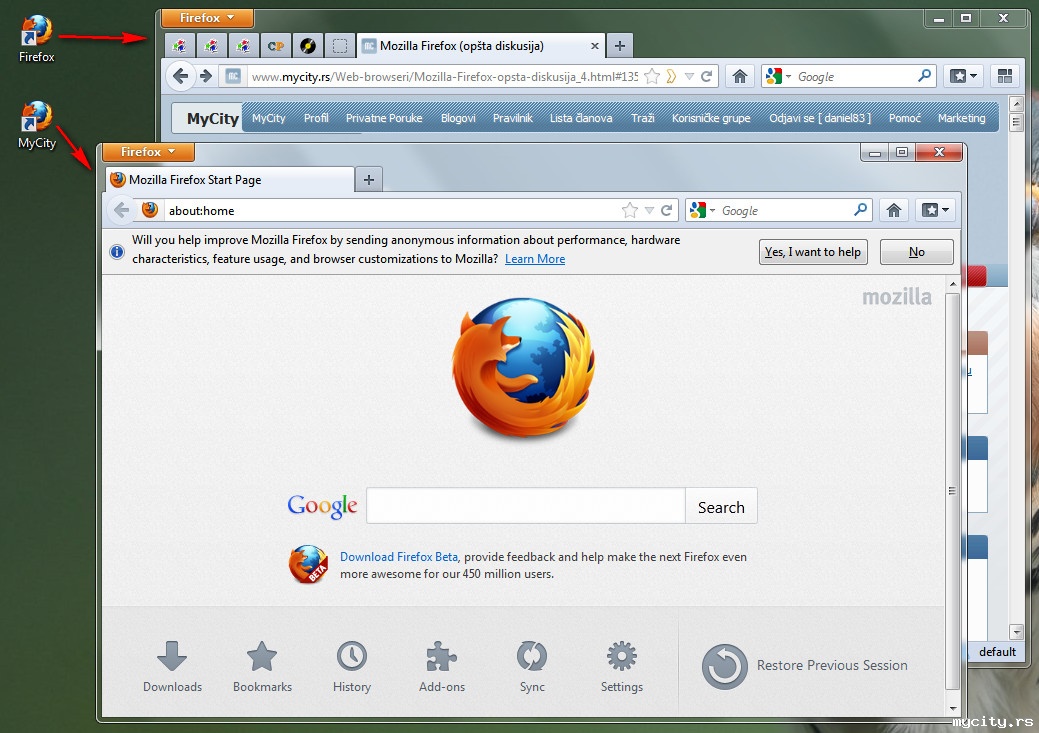Click the No button on notification bar

916,252
